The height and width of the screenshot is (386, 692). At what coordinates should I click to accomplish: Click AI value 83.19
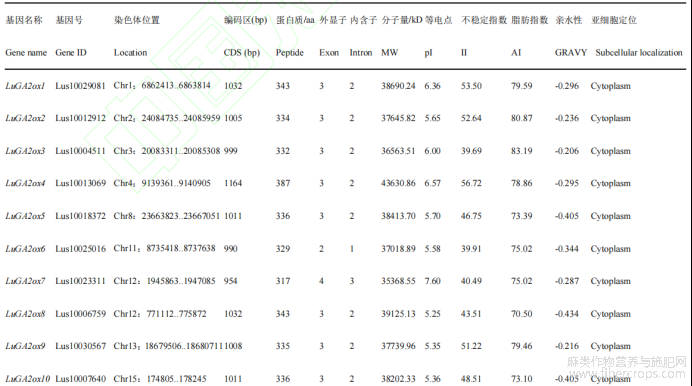pyautogui.click(x=522, y=151)
